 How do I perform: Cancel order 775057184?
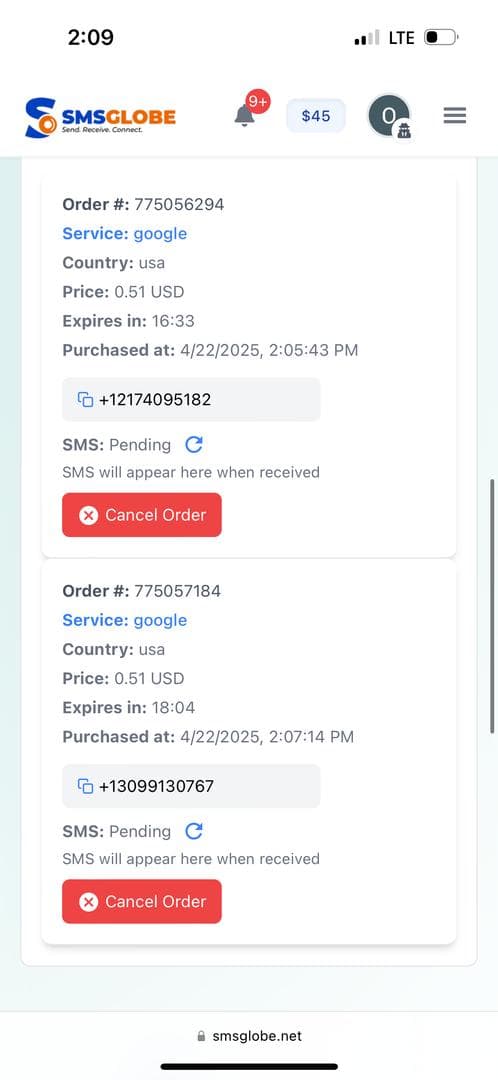(x=142, y=901)
